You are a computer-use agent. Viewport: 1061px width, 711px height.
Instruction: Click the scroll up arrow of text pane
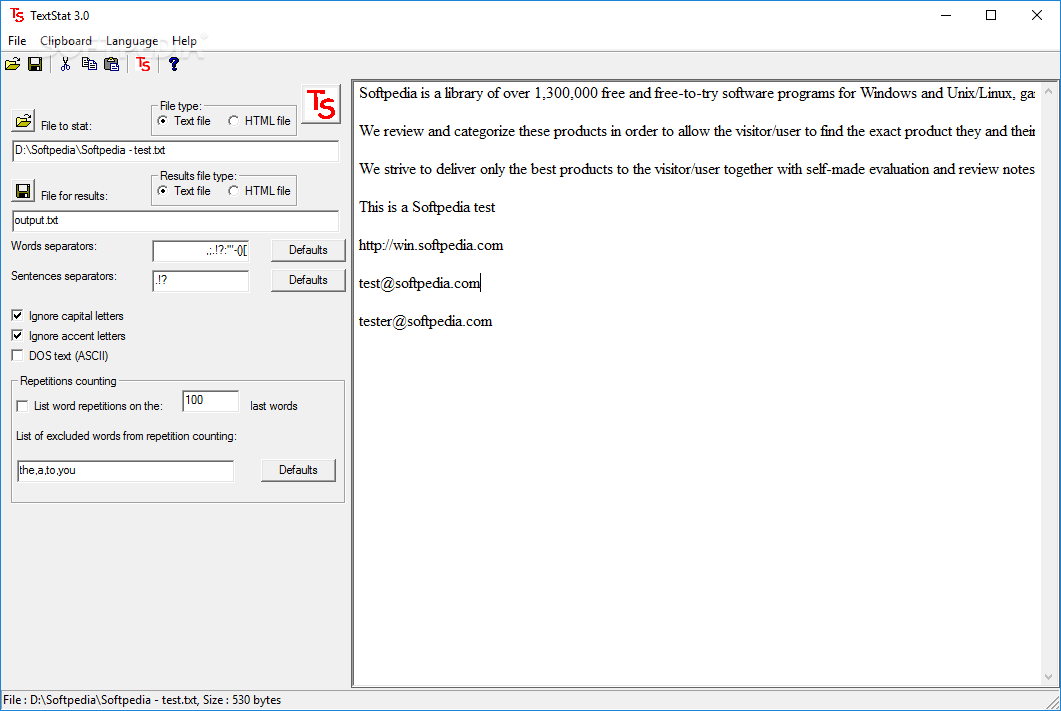click(x=1048, y=91)
